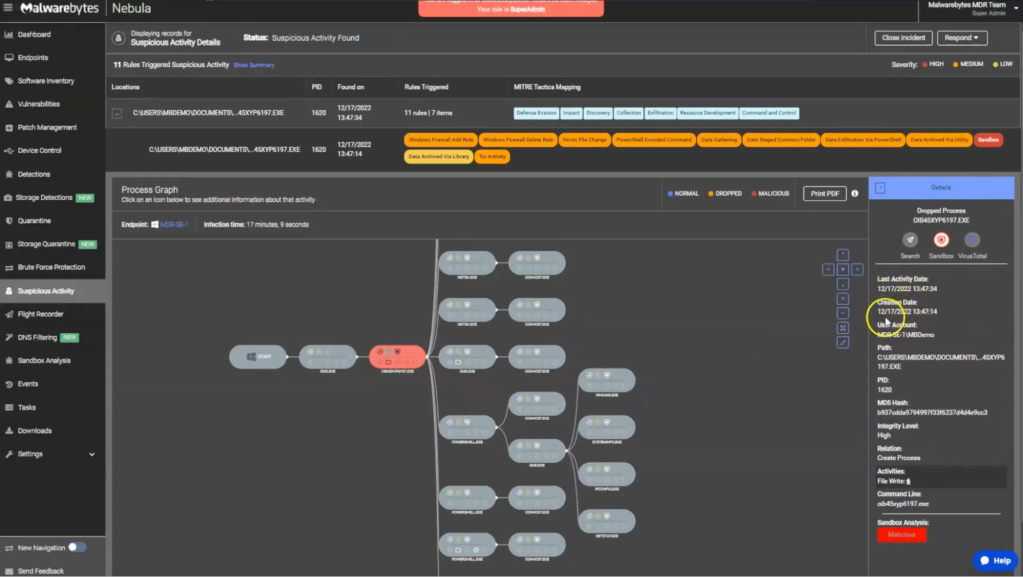The width and height of the screenshot is (1023, 577).
Task: Select the red malicious process node
Action: (x=397, y=356)
